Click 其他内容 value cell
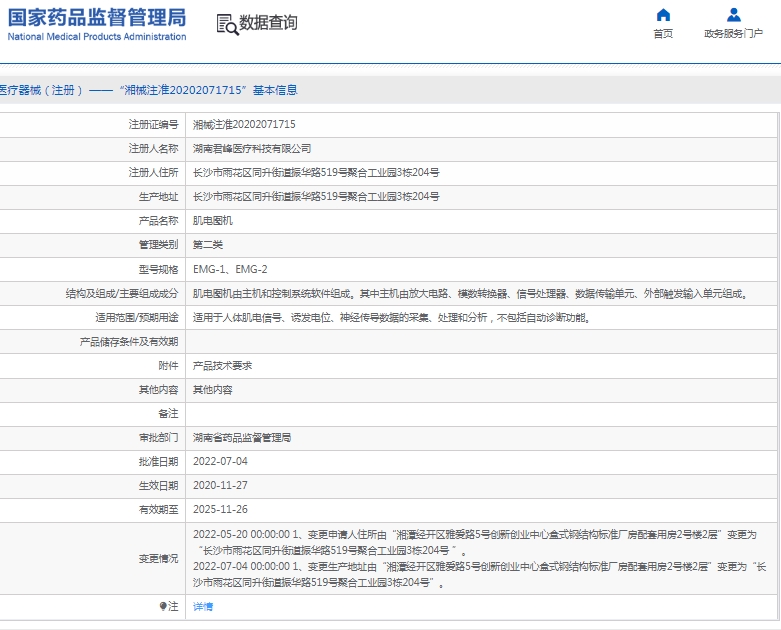This screenshot has width=781, height=630. pos(213,389)
